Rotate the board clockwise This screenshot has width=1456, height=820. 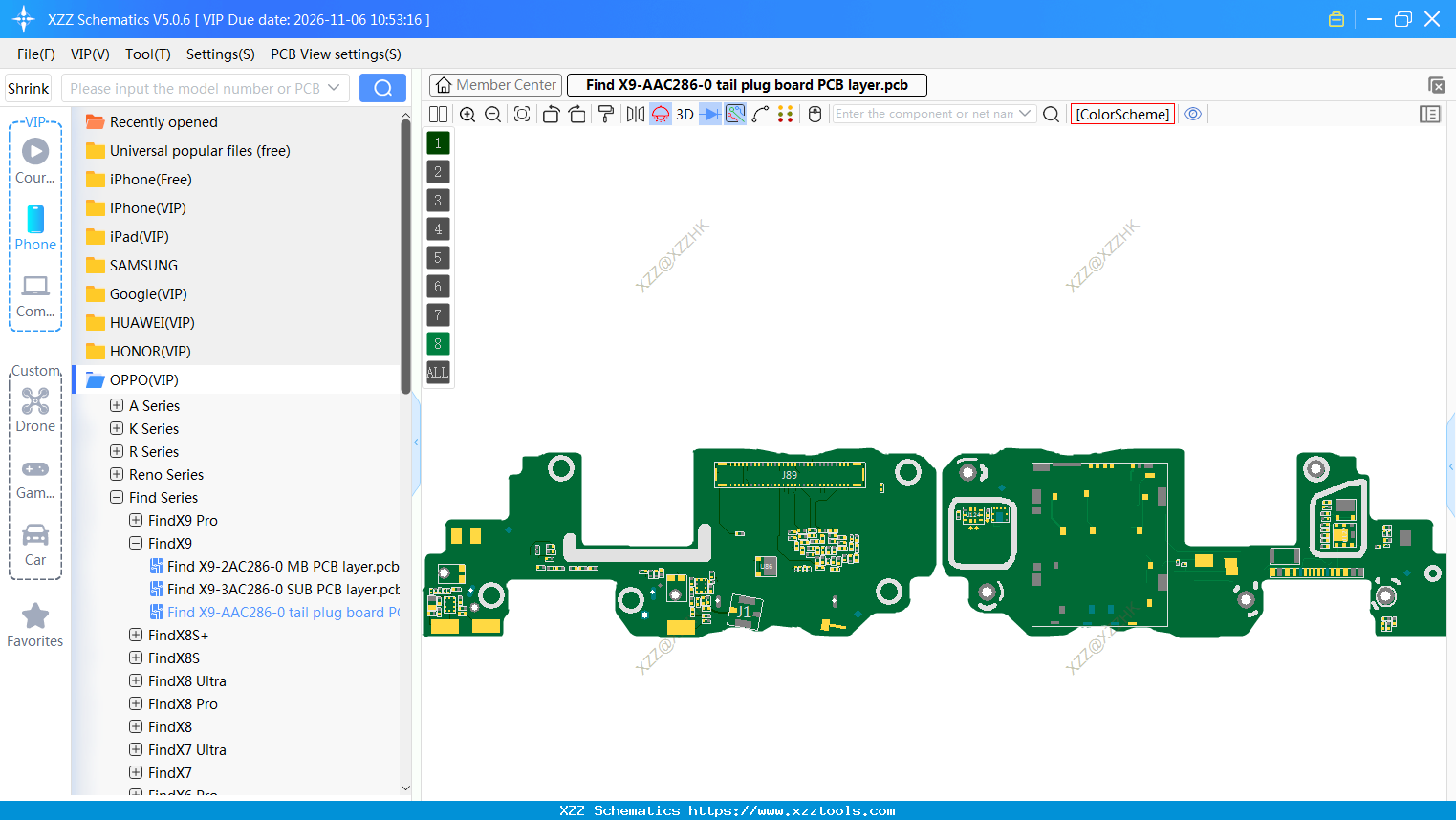pos(577,114)
